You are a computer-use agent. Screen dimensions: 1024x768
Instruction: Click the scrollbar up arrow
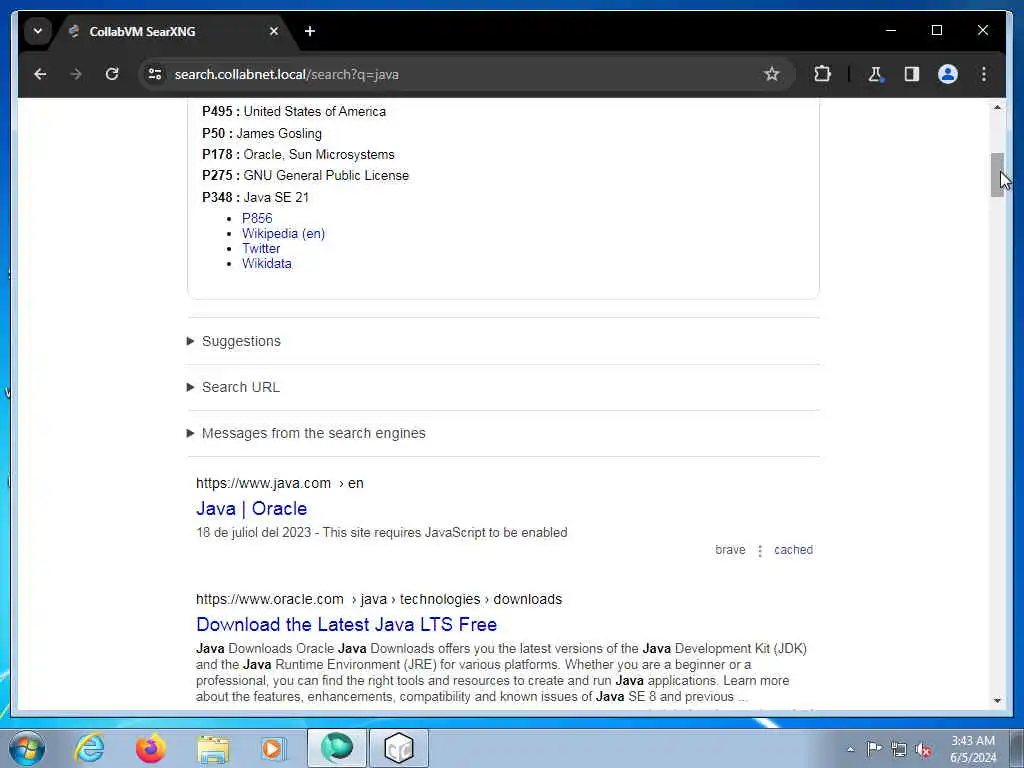point(997,107)
